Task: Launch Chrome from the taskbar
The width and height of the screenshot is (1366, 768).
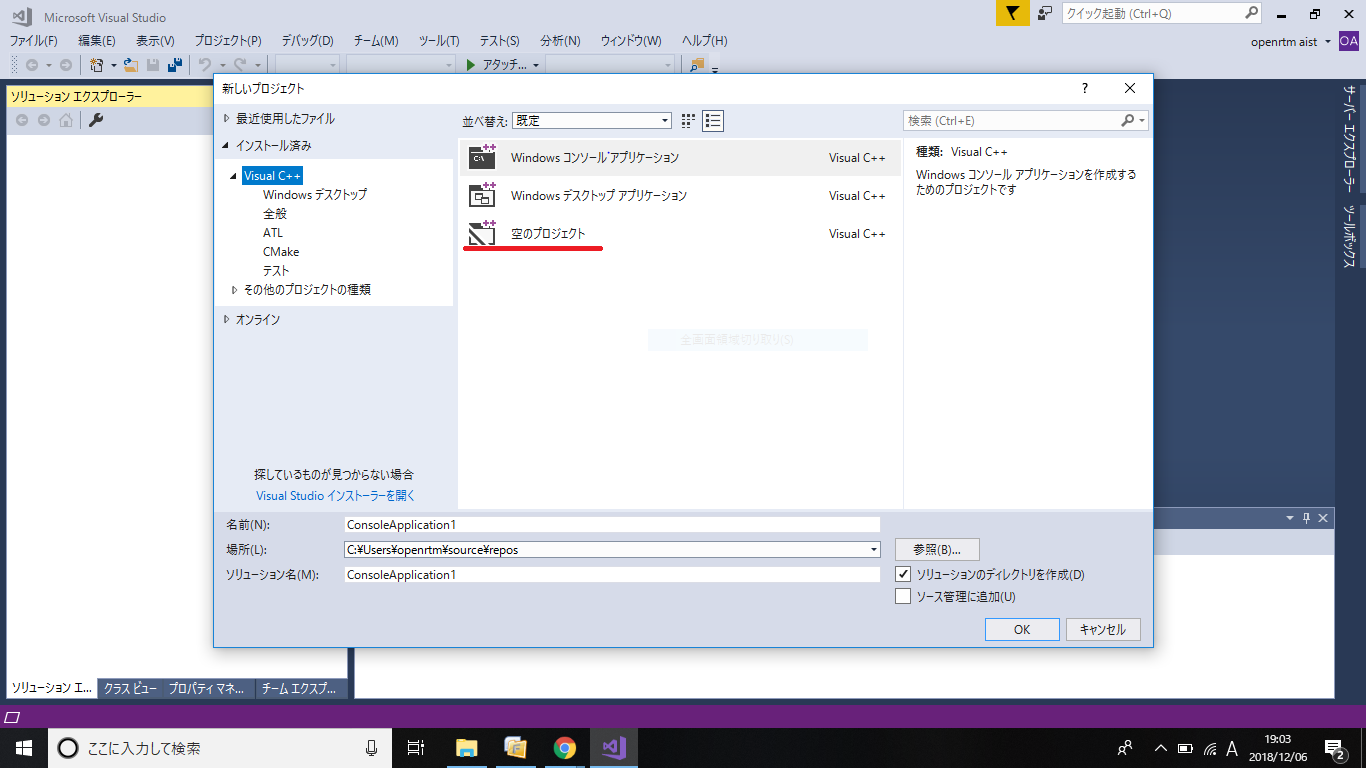Action: (x=565, y=748)
